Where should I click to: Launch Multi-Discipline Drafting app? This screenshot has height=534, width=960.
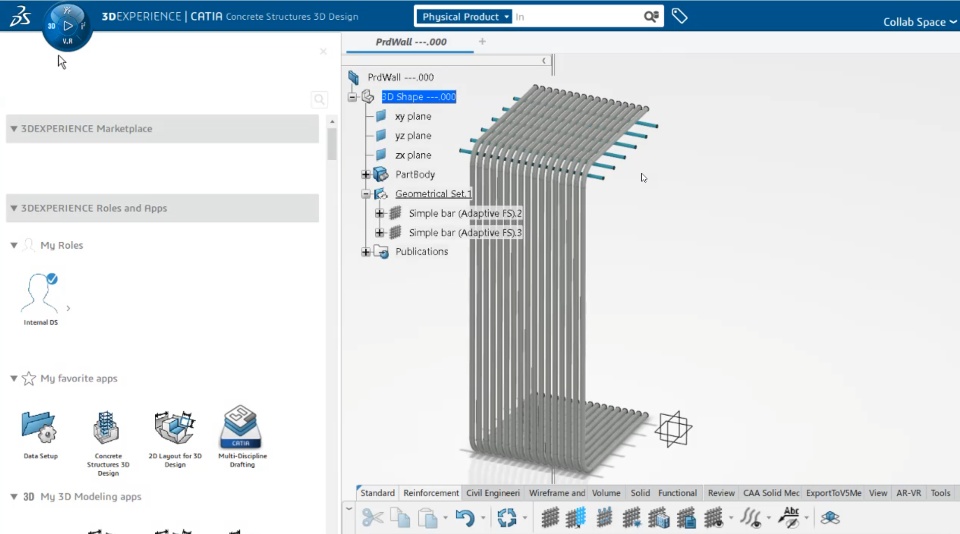[x=242, y=436]
